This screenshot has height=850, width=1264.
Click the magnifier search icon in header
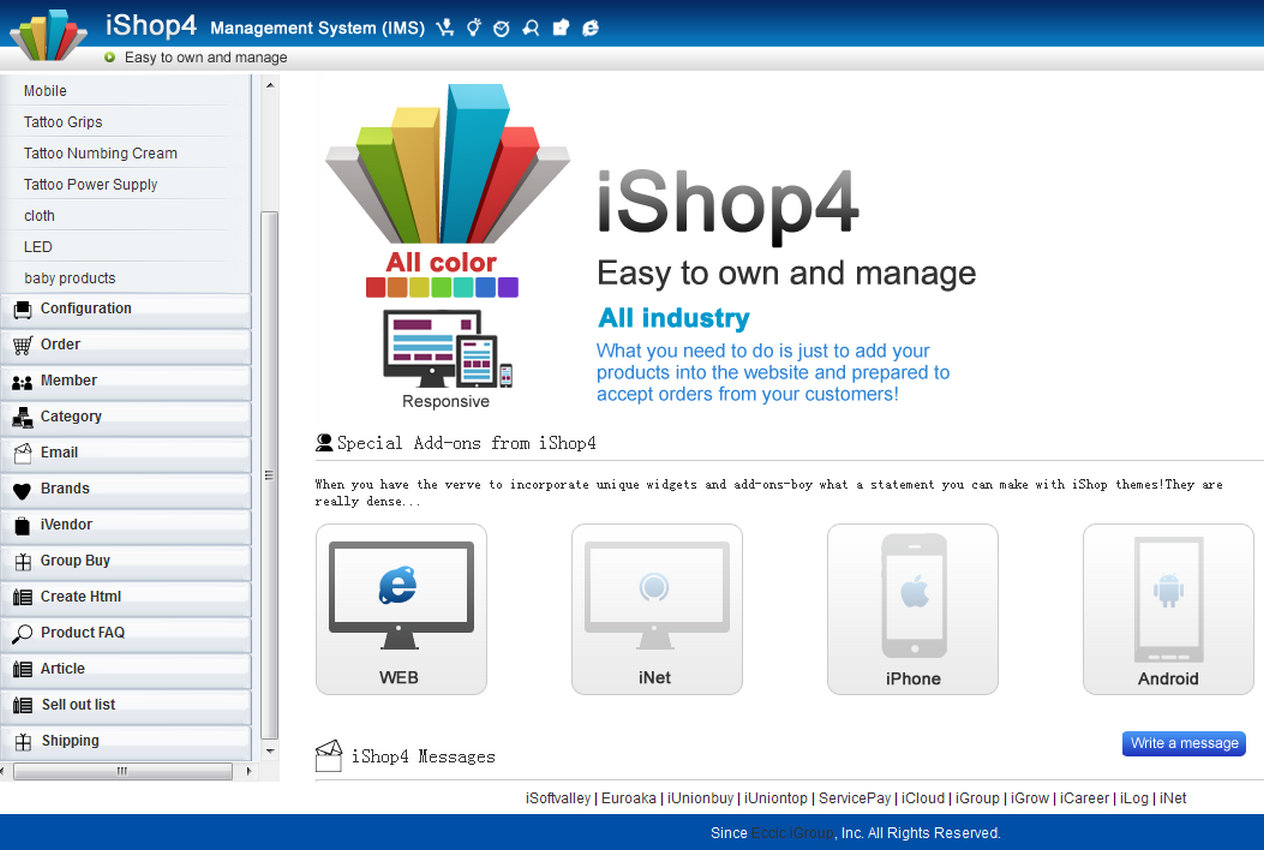(x=531, y=28)
